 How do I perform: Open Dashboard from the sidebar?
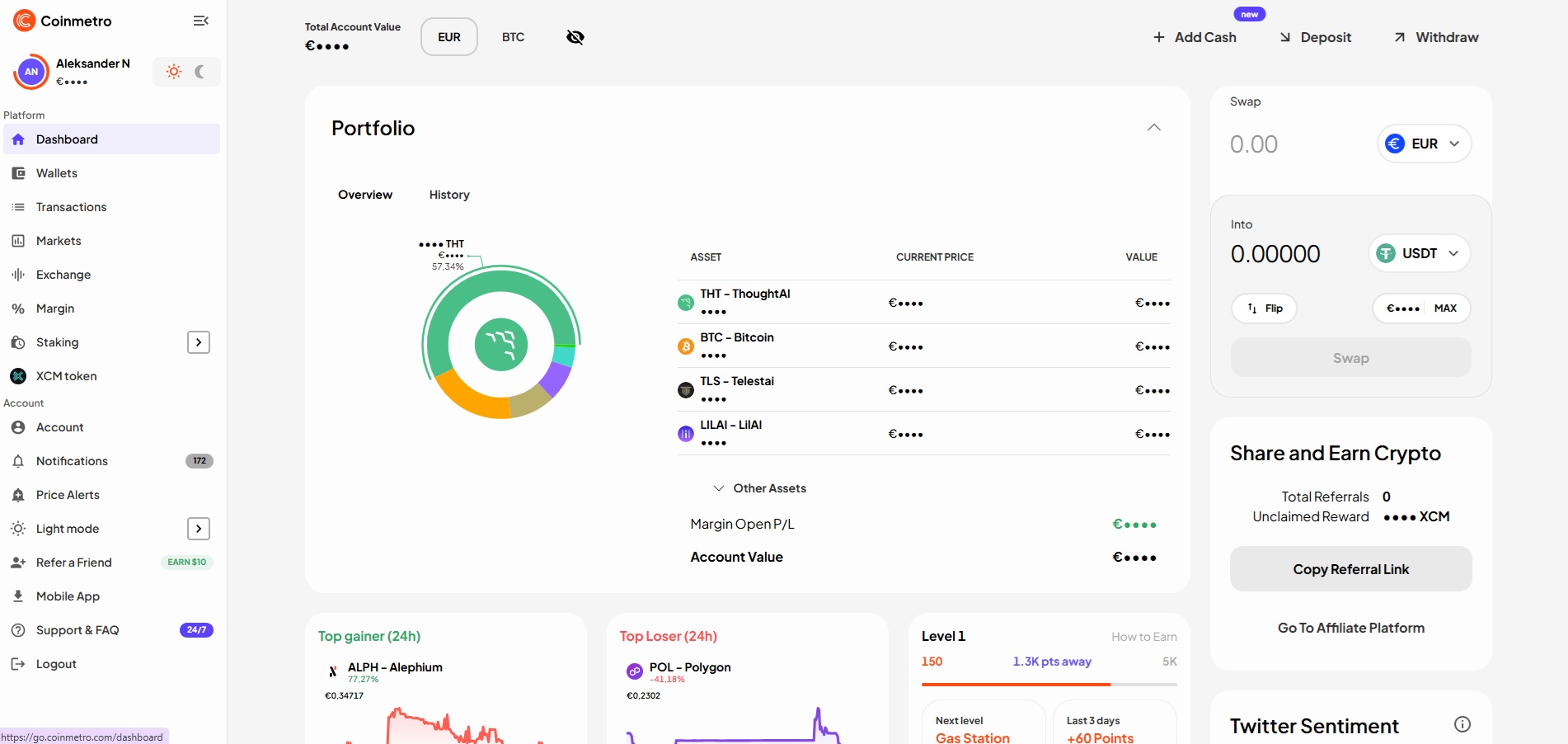tap(111, 139)
